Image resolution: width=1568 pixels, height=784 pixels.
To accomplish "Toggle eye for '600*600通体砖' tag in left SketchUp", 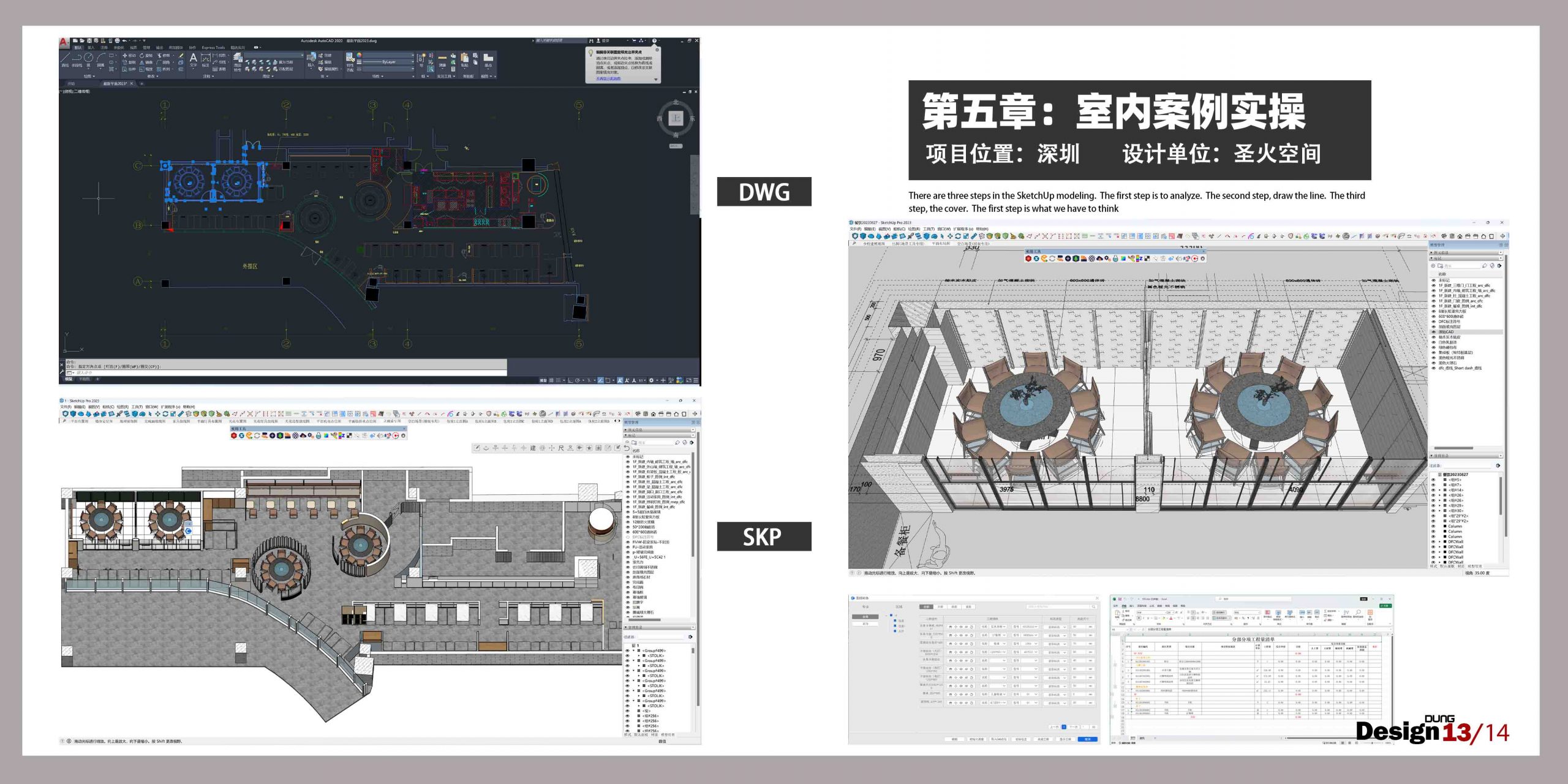I will (627, 532).
